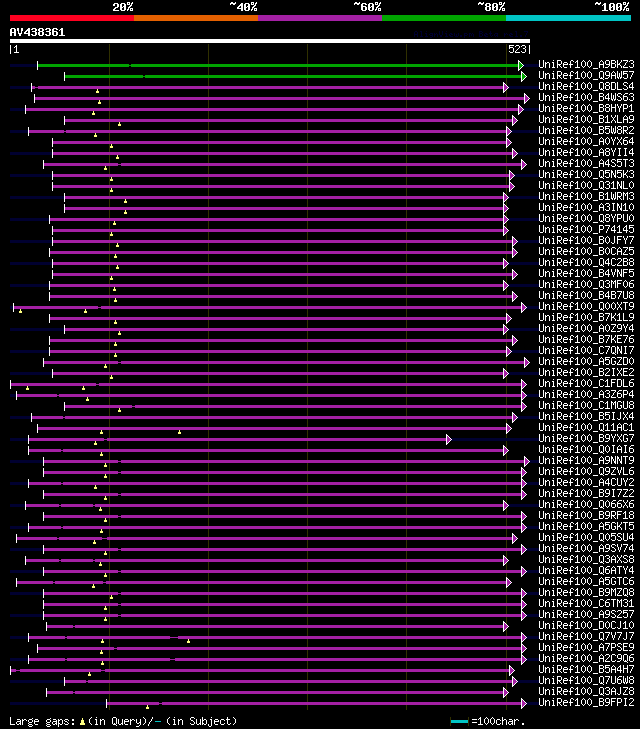640x729 pixels.
Task: Click the yellow gap marker under UniRef100_B1WRM3
Action: (125, 201)
